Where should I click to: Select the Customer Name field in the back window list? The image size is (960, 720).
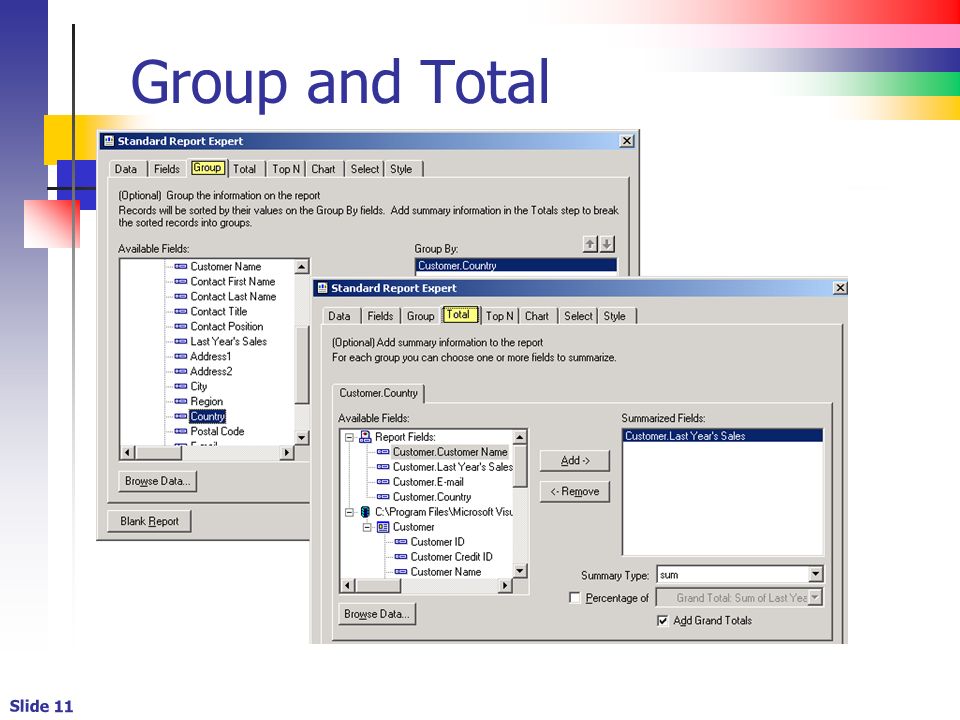point(225,266)
